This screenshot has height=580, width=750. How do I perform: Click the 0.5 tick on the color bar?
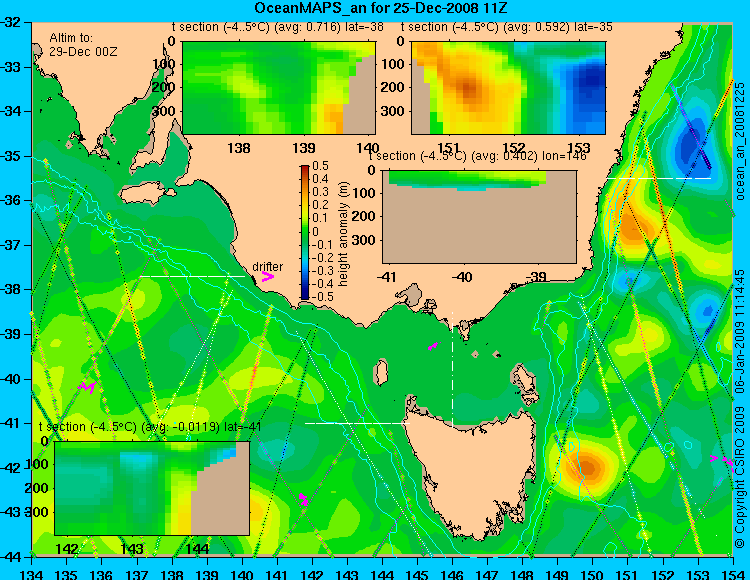point(320,166)
